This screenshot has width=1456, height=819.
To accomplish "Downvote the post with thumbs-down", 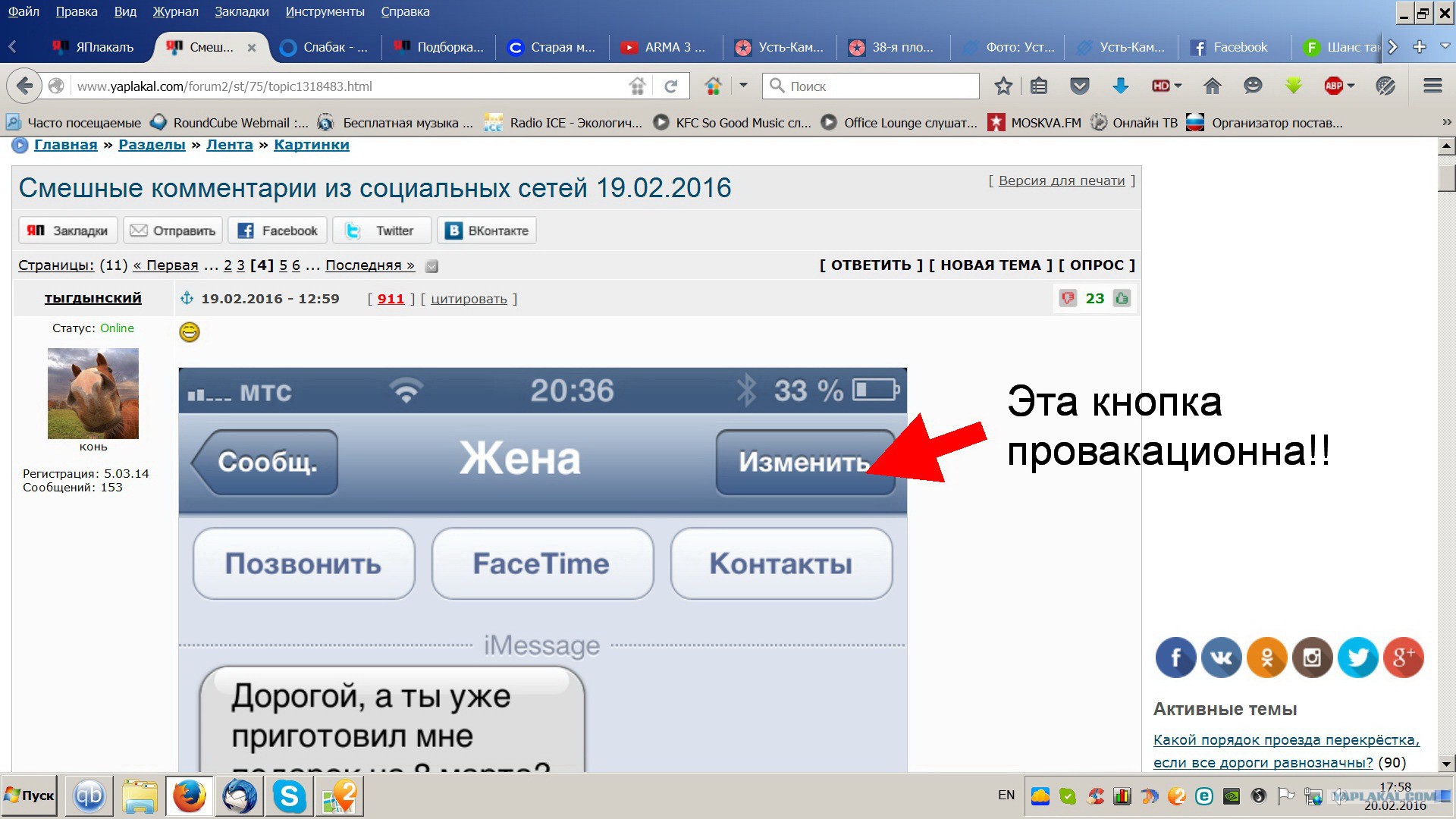I will (x=1068, y=298).
